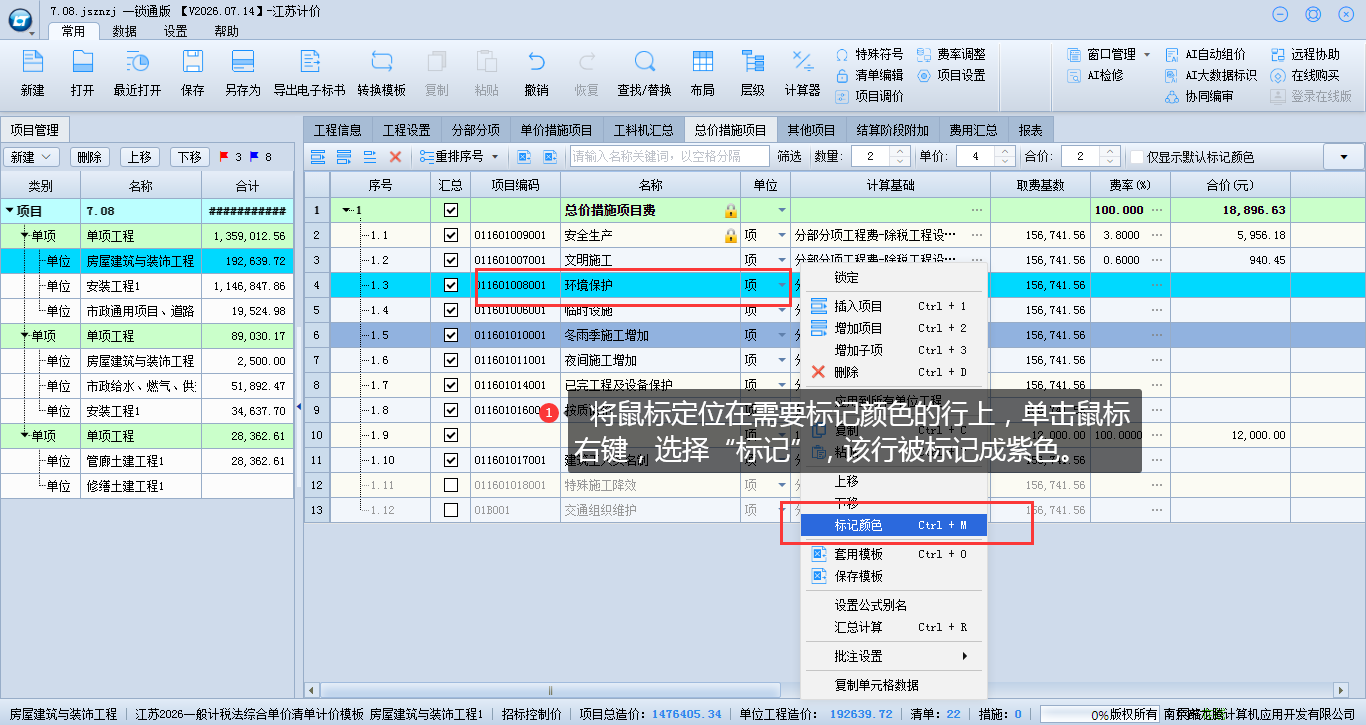Open the 新建 dropdown in project panel
This screenshot has height=725, width=1366.
(x=32, y=157)
